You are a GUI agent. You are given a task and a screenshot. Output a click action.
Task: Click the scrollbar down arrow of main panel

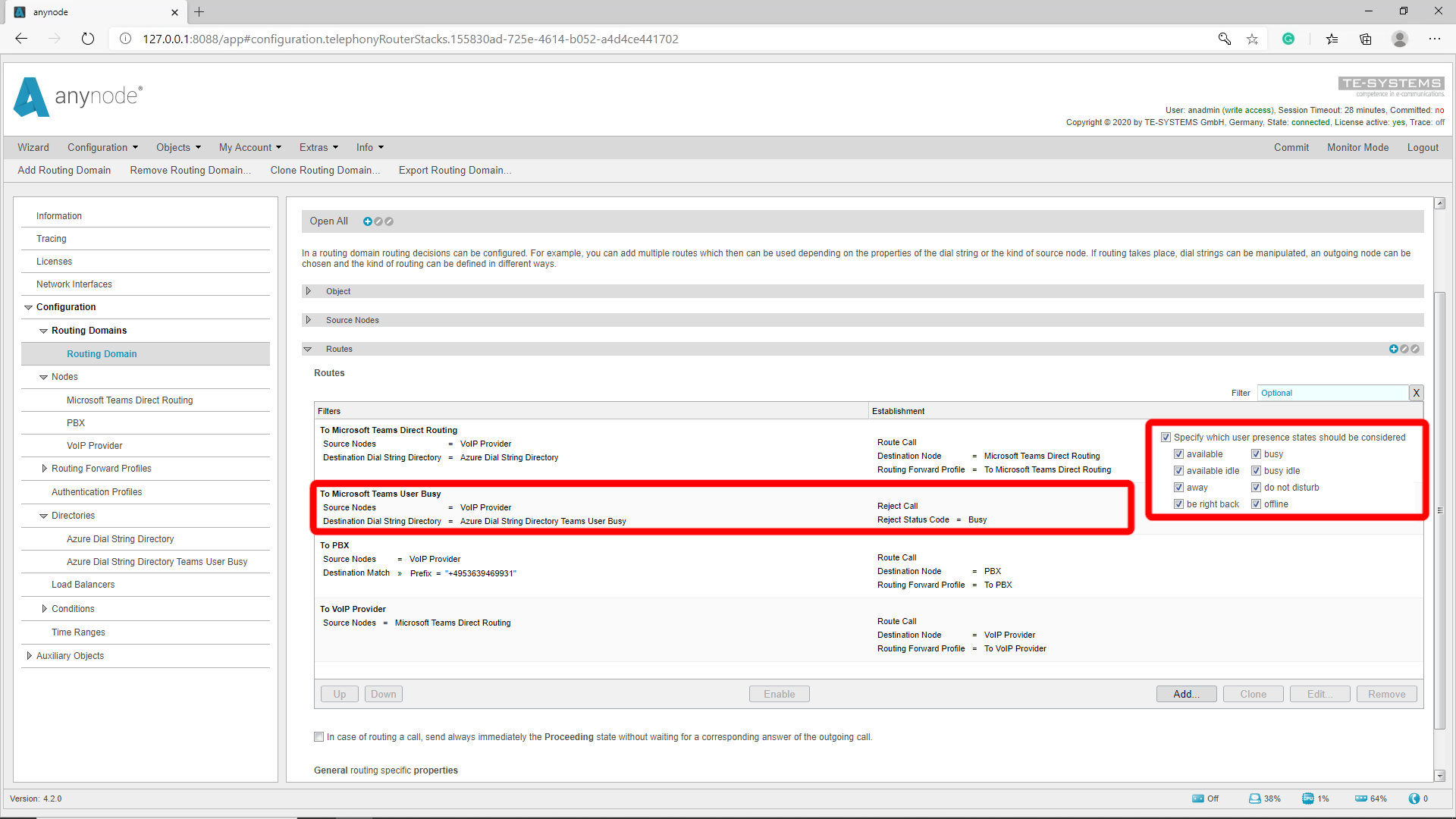pos(1439,776)
